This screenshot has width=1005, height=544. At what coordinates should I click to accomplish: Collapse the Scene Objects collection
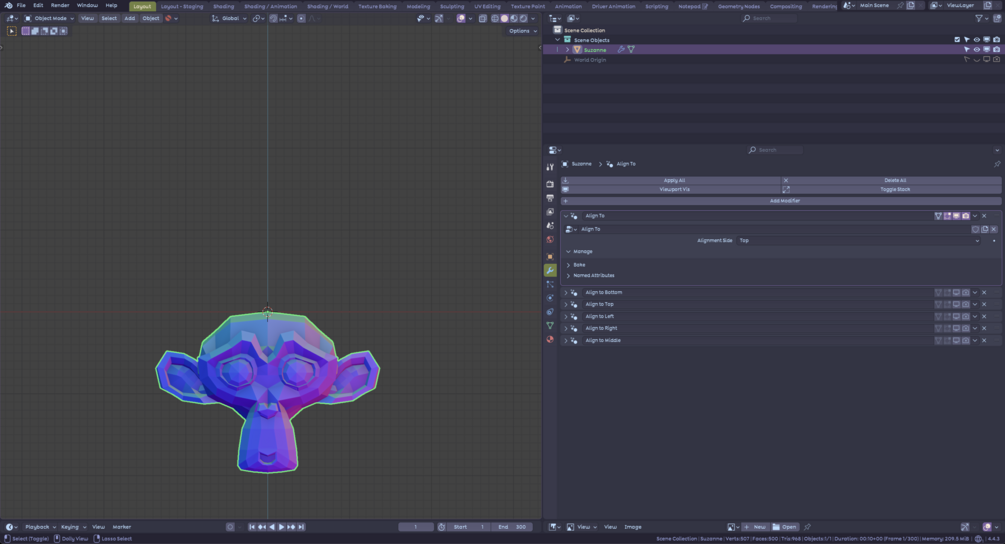[558, 40]
